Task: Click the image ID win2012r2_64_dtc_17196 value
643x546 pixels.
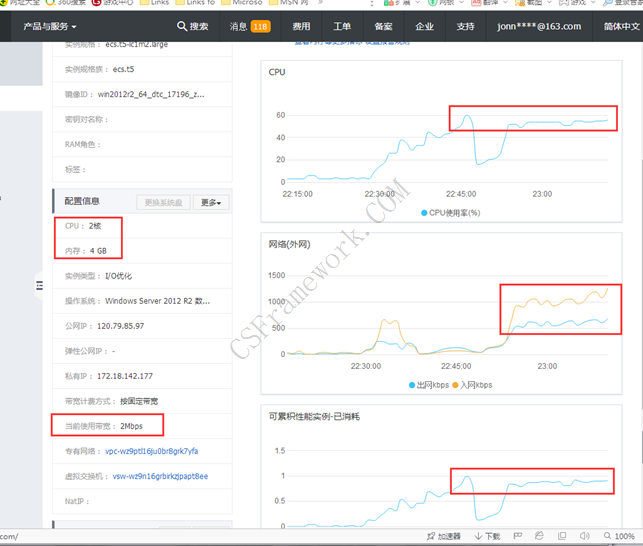Action: pos(151,94)
